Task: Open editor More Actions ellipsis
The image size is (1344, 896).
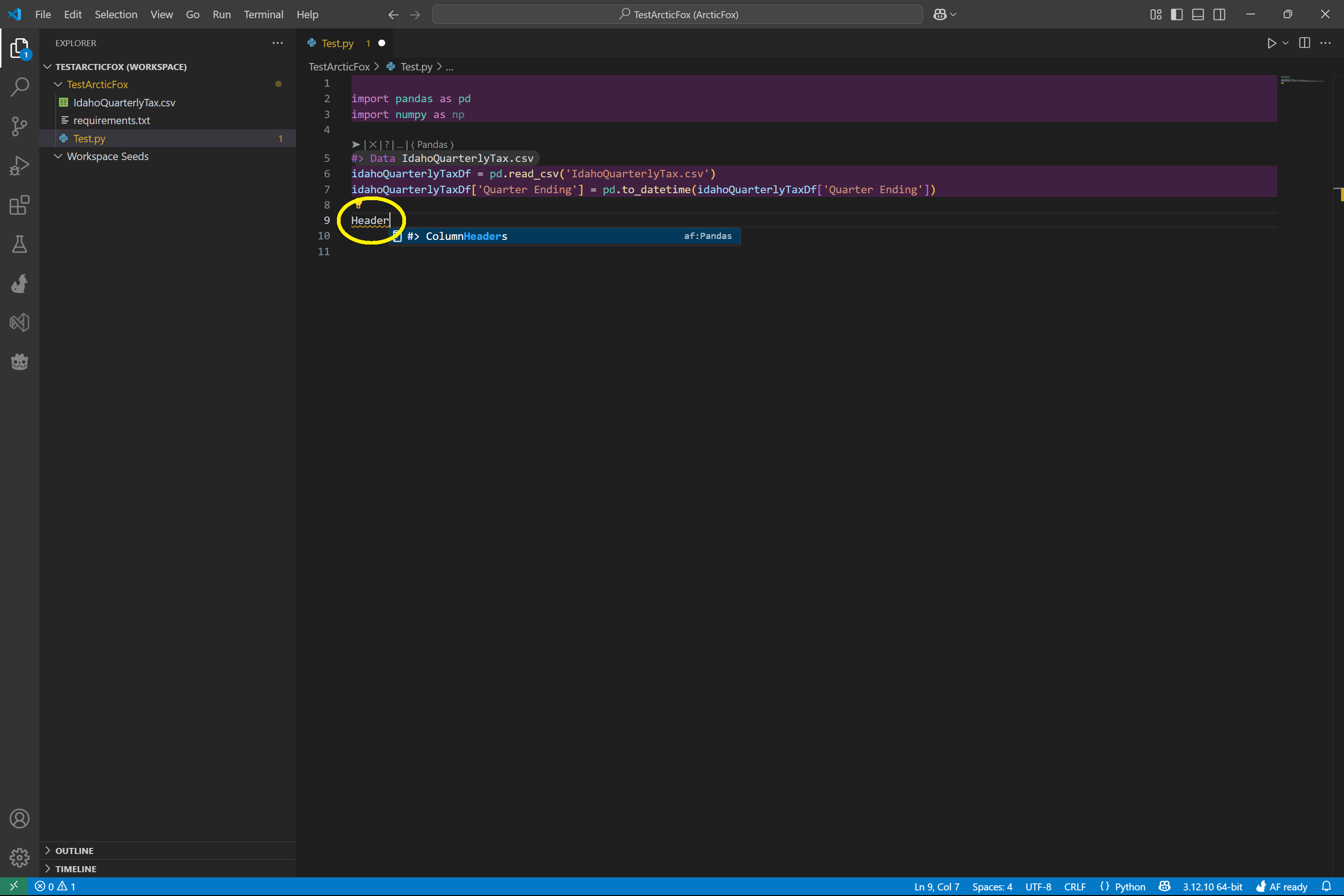Action: (x=1325, y=43)
